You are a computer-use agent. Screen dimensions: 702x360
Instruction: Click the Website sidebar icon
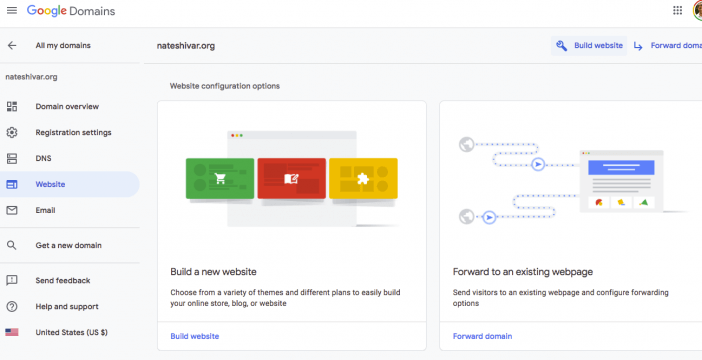click(x=12, y=184)
